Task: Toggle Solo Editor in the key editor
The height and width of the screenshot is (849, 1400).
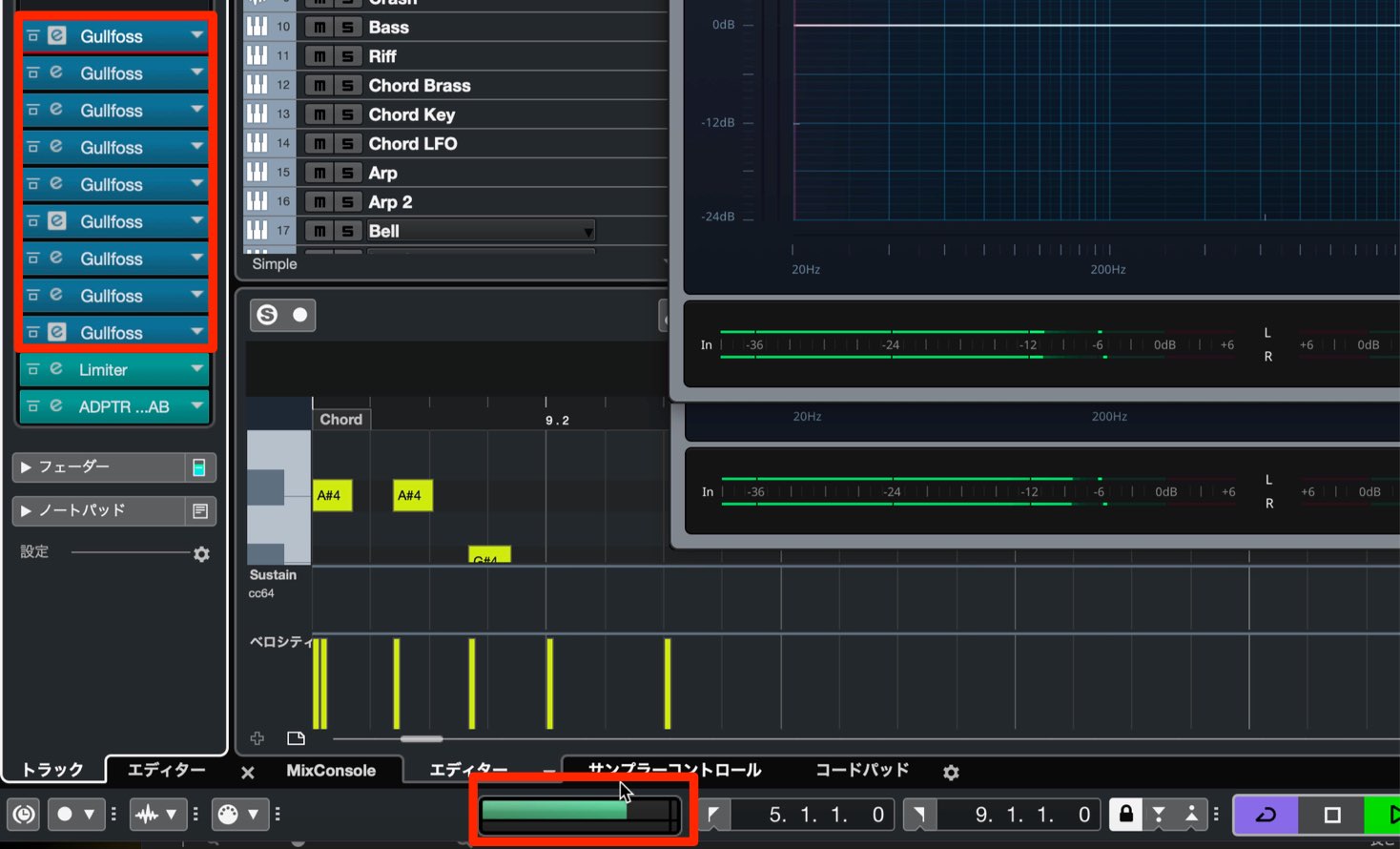Action: (x=267, y=315)
